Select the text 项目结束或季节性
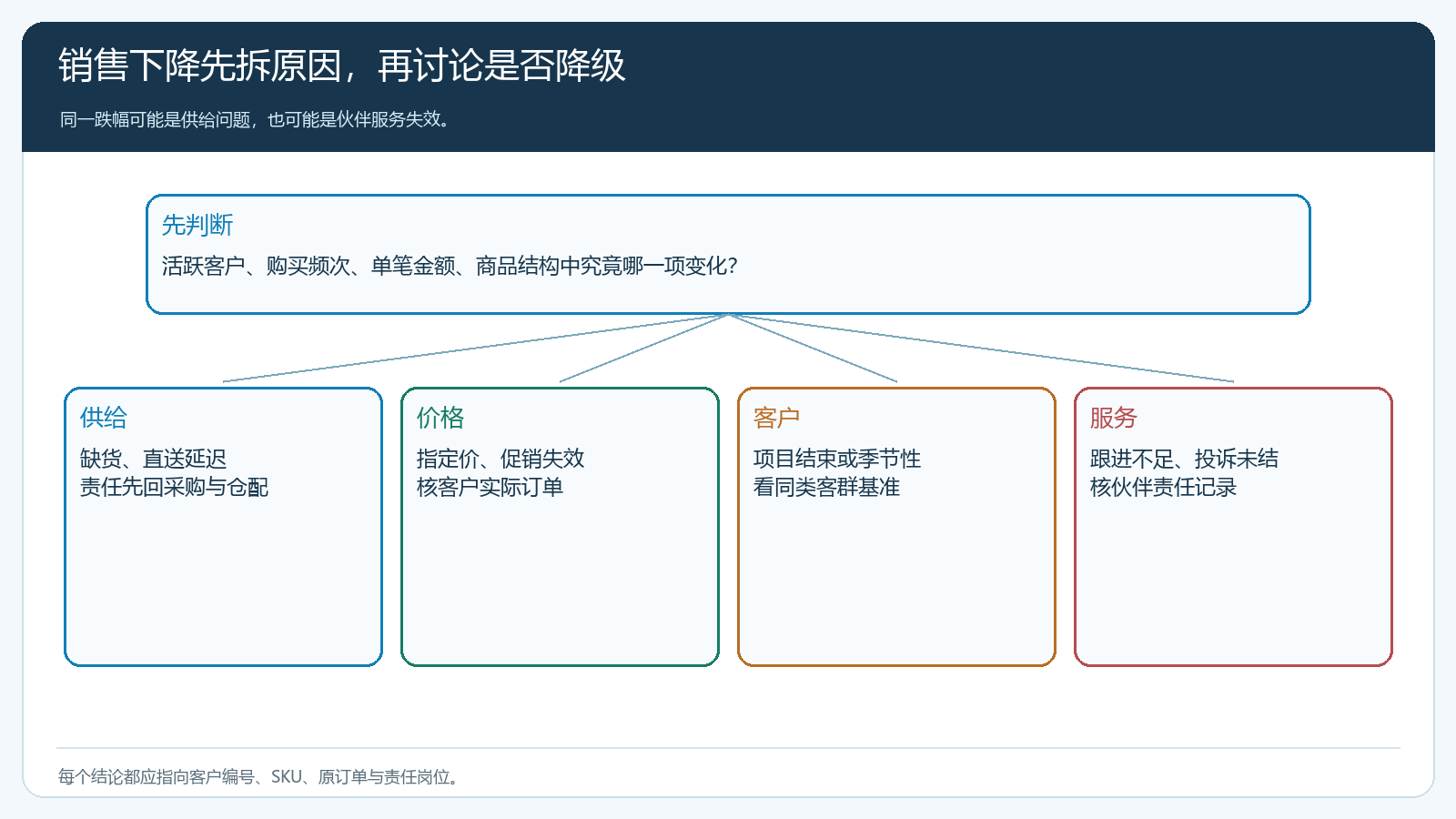Image resolution: width=1456 pixels, height=819 pixels. [837, 459]
